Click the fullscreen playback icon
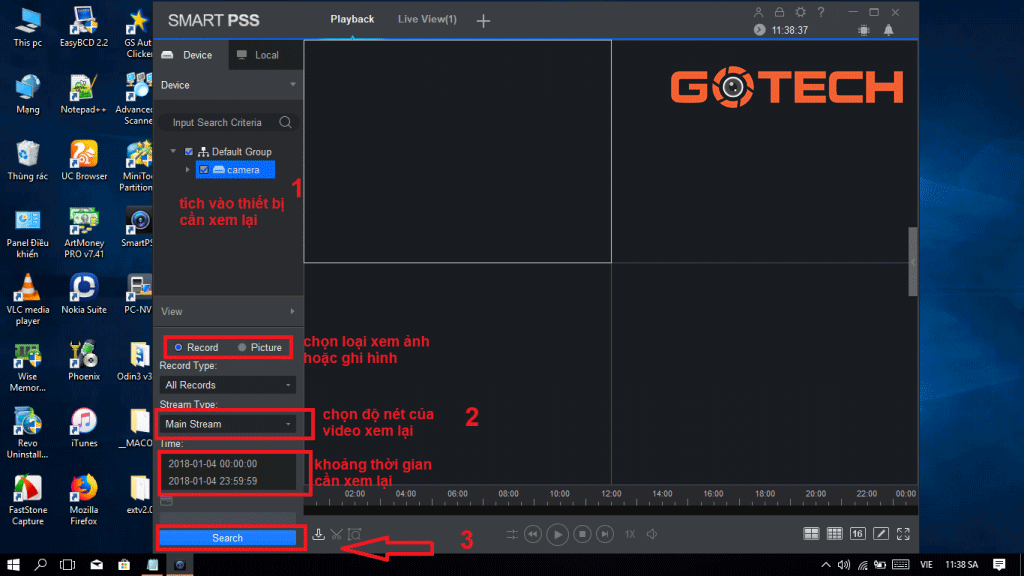Image resolution: width=1024 pixels, height=576 pixels. tap(903, 533)
